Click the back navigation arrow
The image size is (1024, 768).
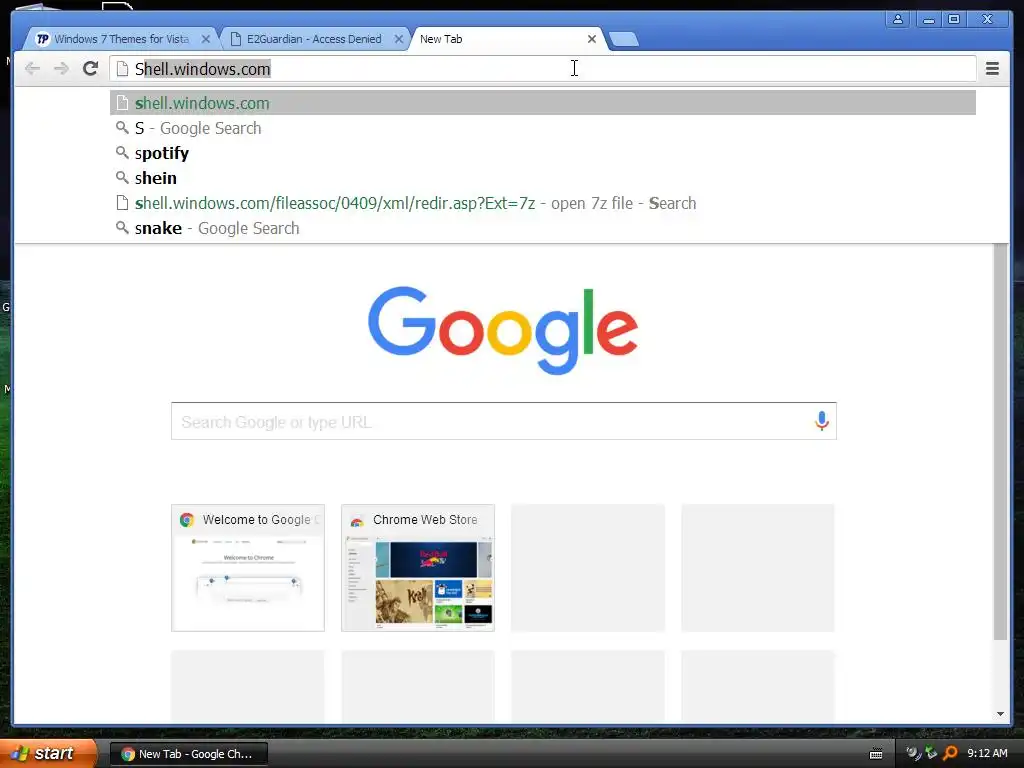tap(32, 69)
